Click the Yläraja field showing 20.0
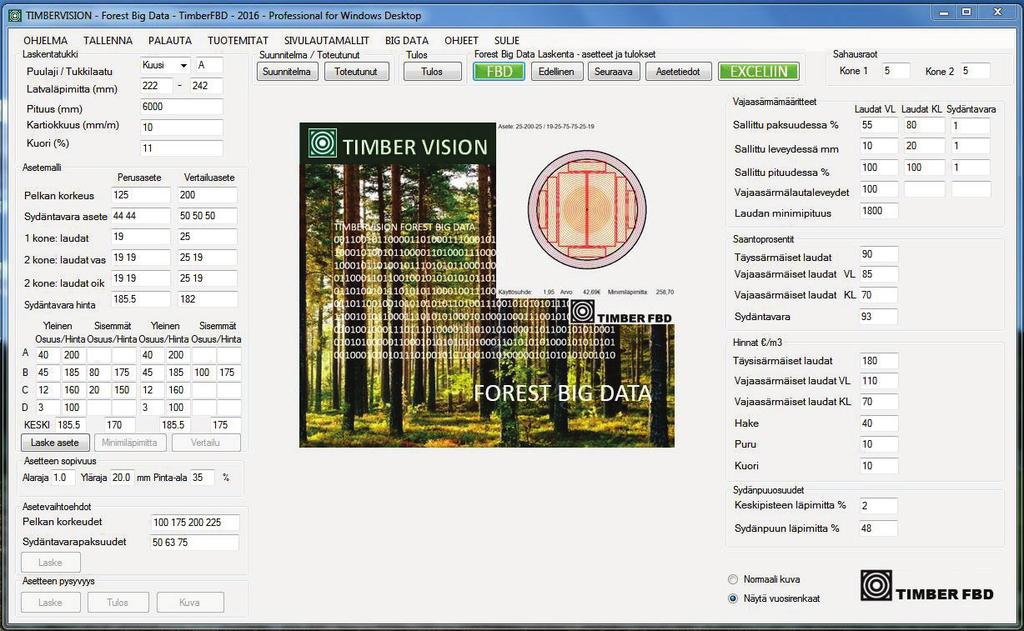 (x=122, y=478)
